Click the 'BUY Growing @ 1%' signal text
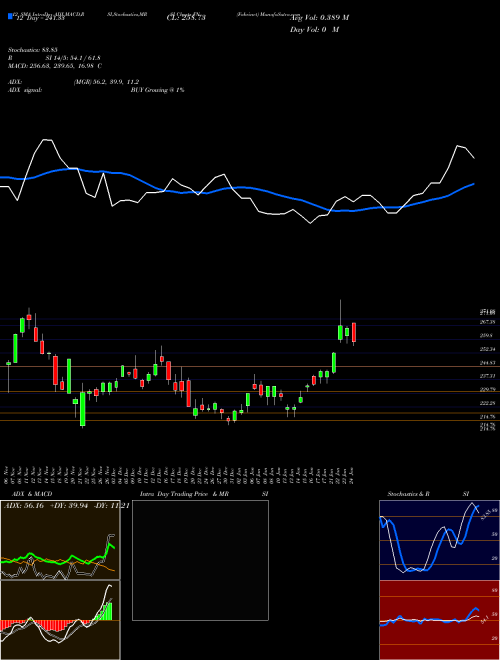The height and width of the screenshot is (660, 500). point(157,90)
